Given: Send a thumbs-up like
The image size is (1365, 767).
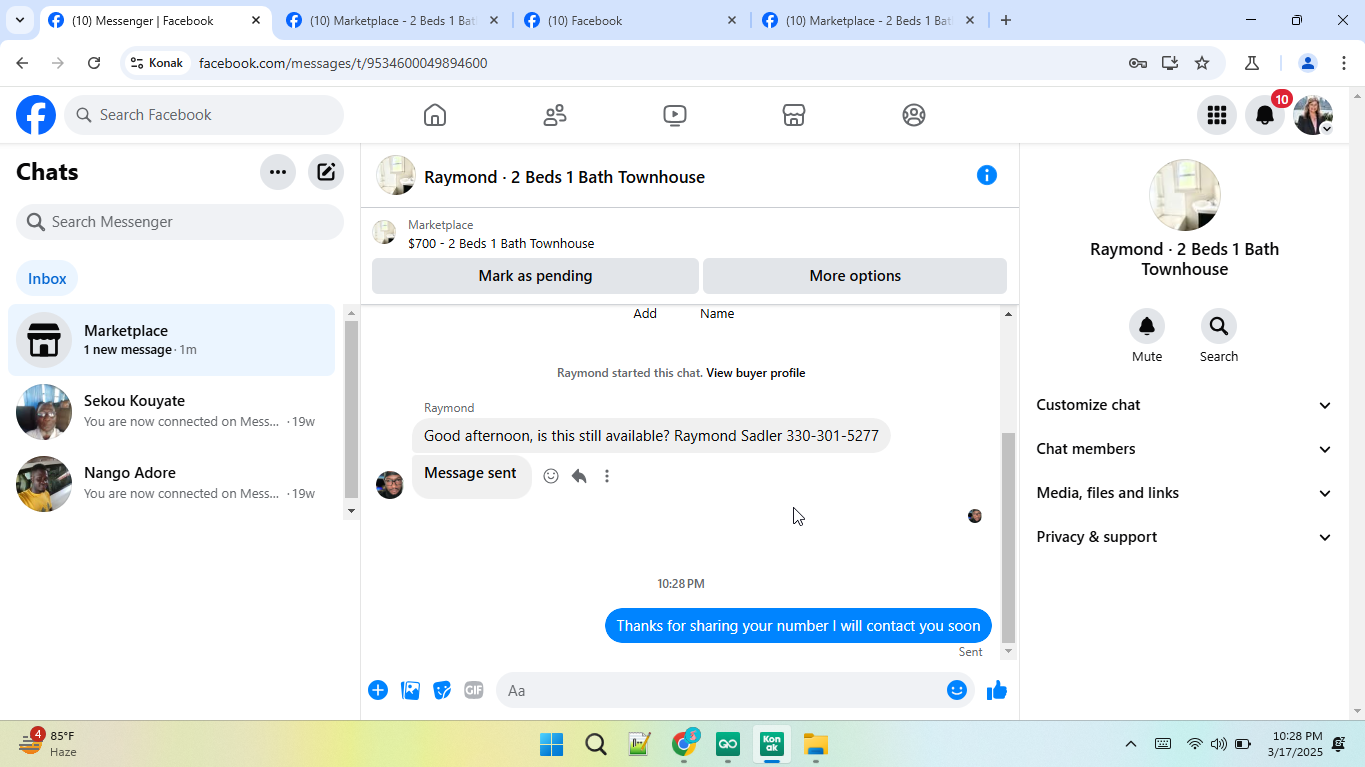Looking at the screenshot, I should (x=997, y=690).
